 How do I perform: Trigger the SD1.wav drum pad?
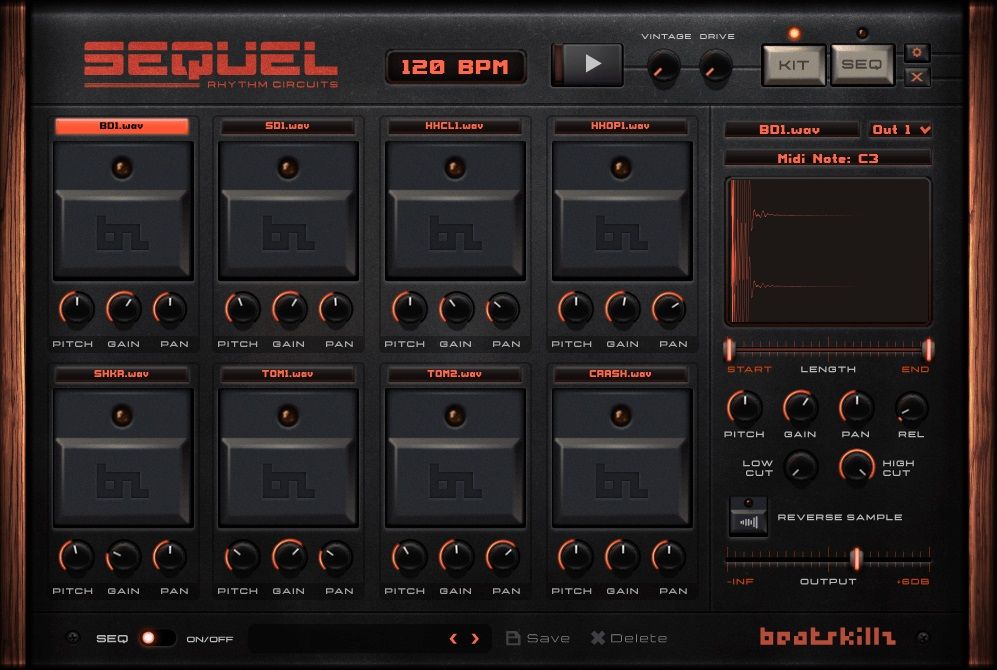[x=288, y=211]
